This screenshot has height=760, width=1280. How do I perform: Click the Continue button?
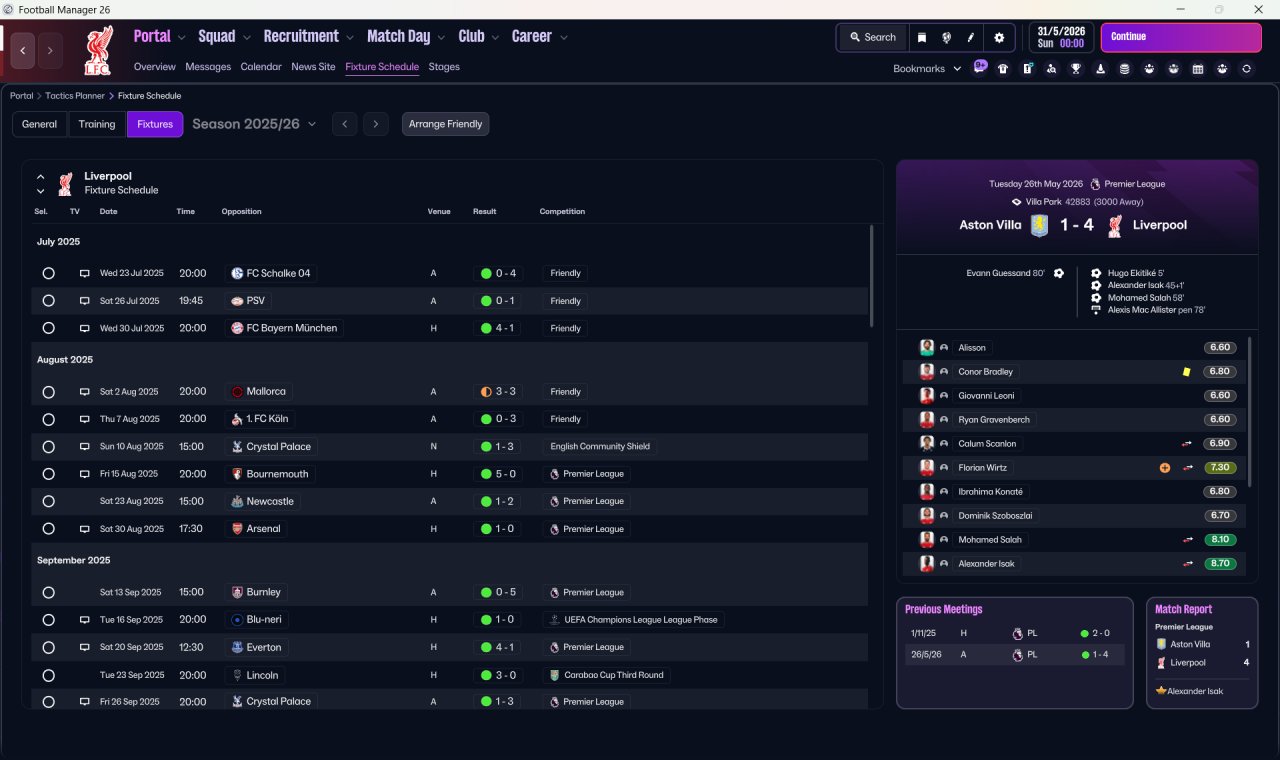coord(1181,38)
